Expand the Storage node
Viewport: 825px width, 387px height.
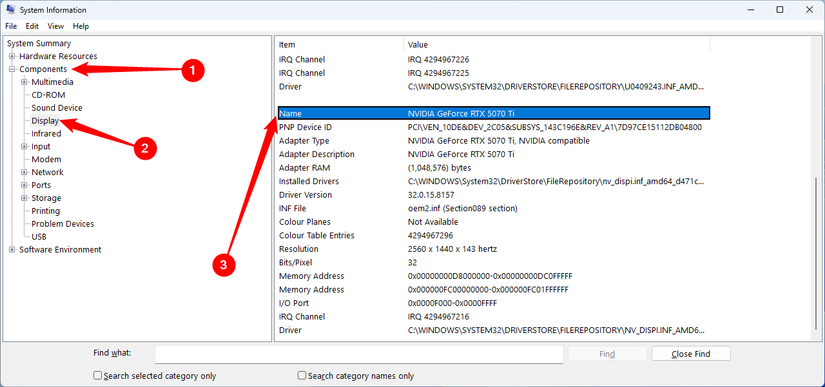click(x=24, y=198)
